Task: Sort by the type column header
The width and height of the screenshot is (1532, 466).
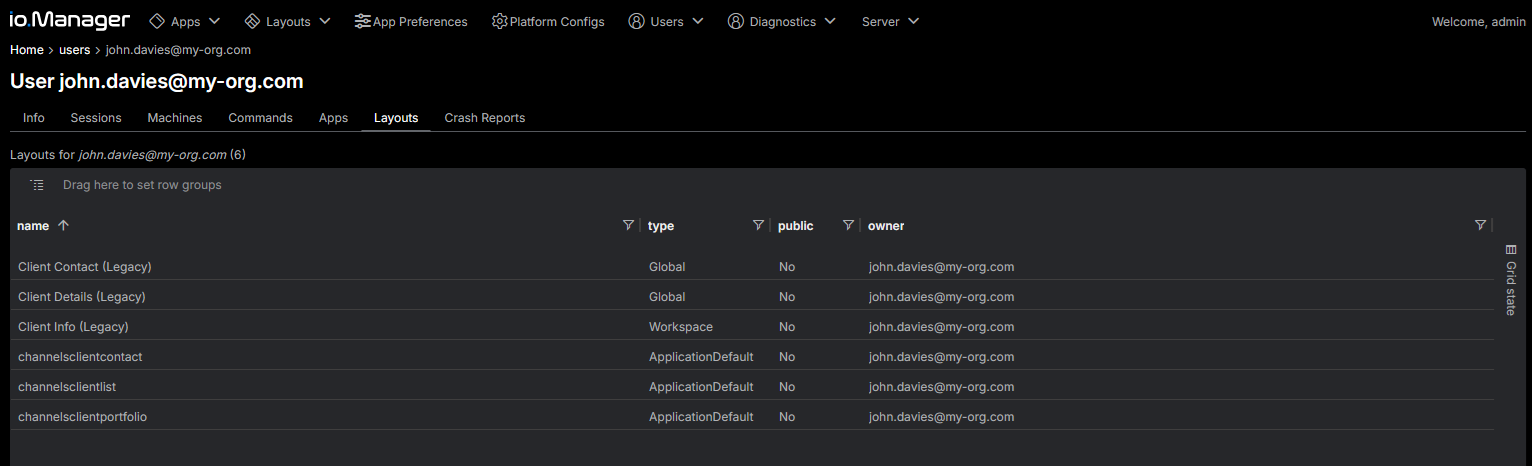Action: pos(661,226)
